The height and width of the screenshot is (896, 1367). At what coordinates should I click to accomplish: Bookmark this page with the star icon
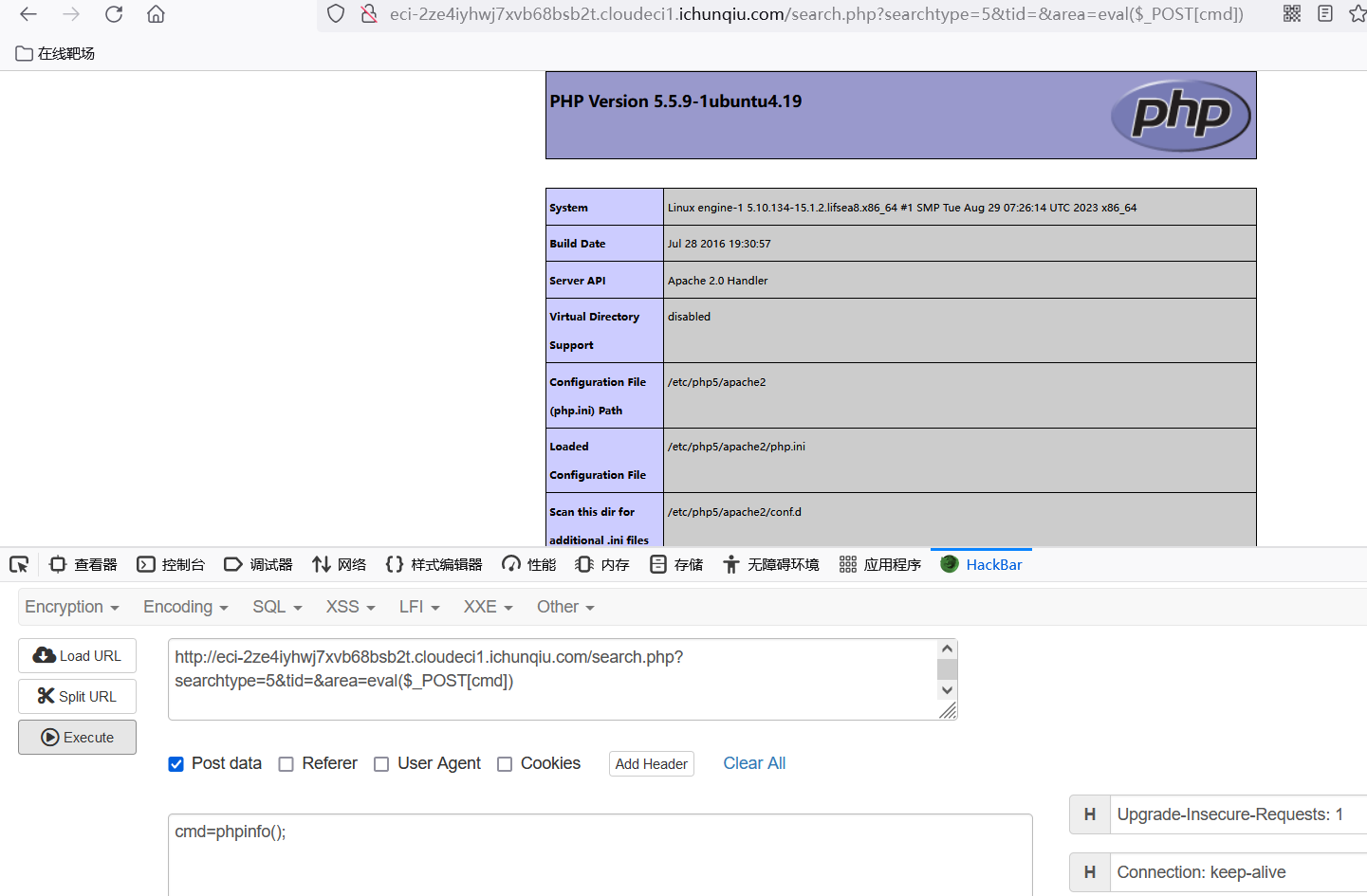point(1358,13)
